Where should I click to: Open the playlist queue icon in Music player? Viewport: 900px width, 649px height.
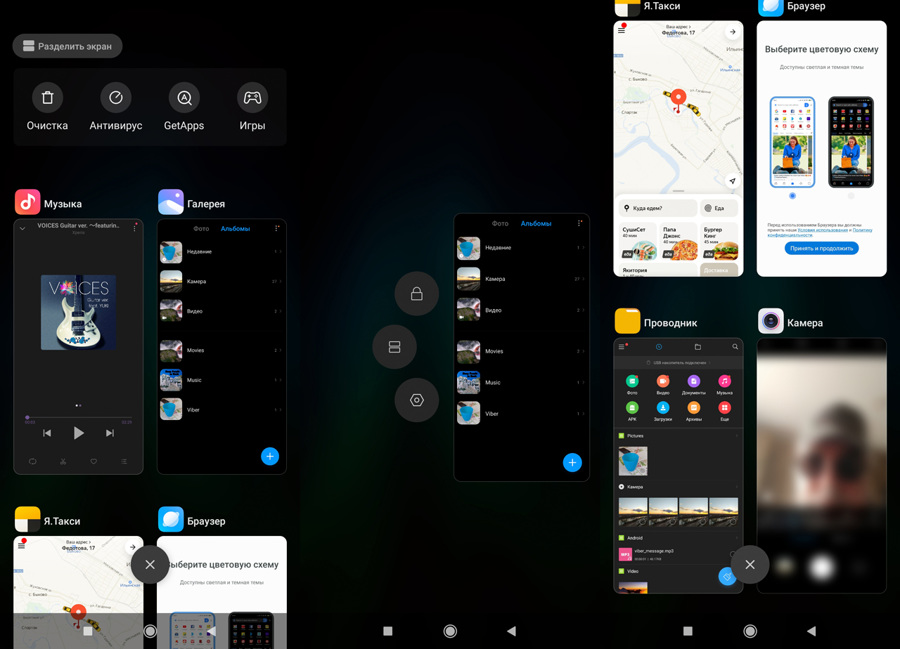point(124,461)
